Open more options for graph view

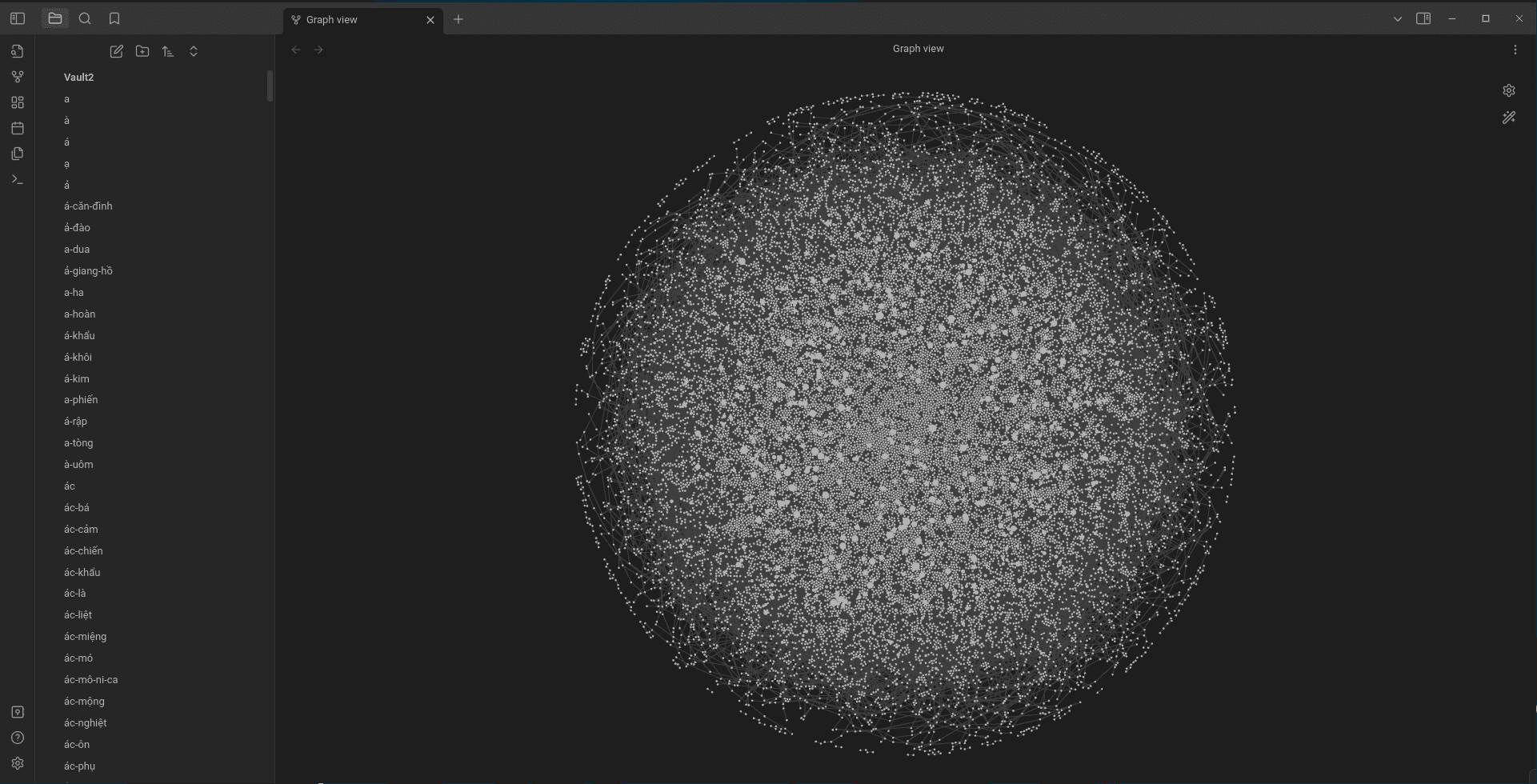coord(1515,50)
